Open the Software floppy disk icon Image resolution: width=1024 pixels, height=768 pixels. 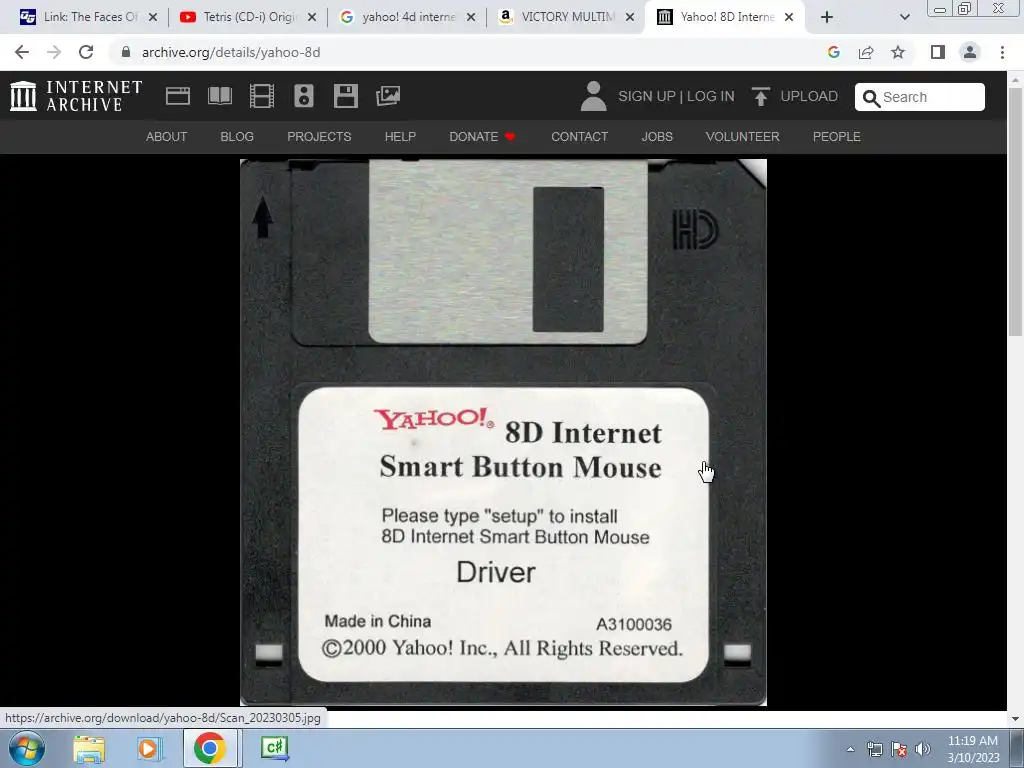pos(345,96)
